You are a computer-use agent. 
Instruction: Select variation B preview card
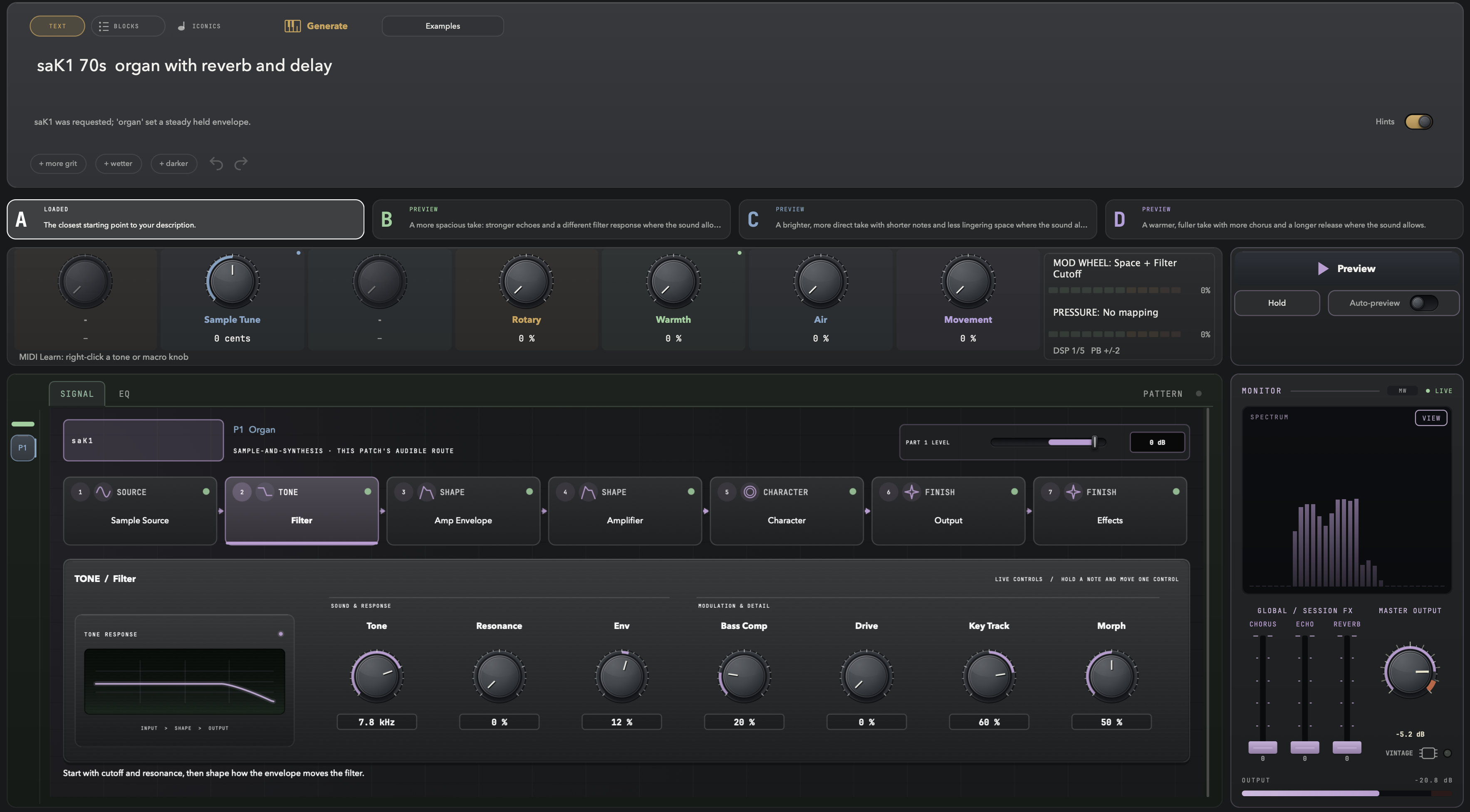551,219
